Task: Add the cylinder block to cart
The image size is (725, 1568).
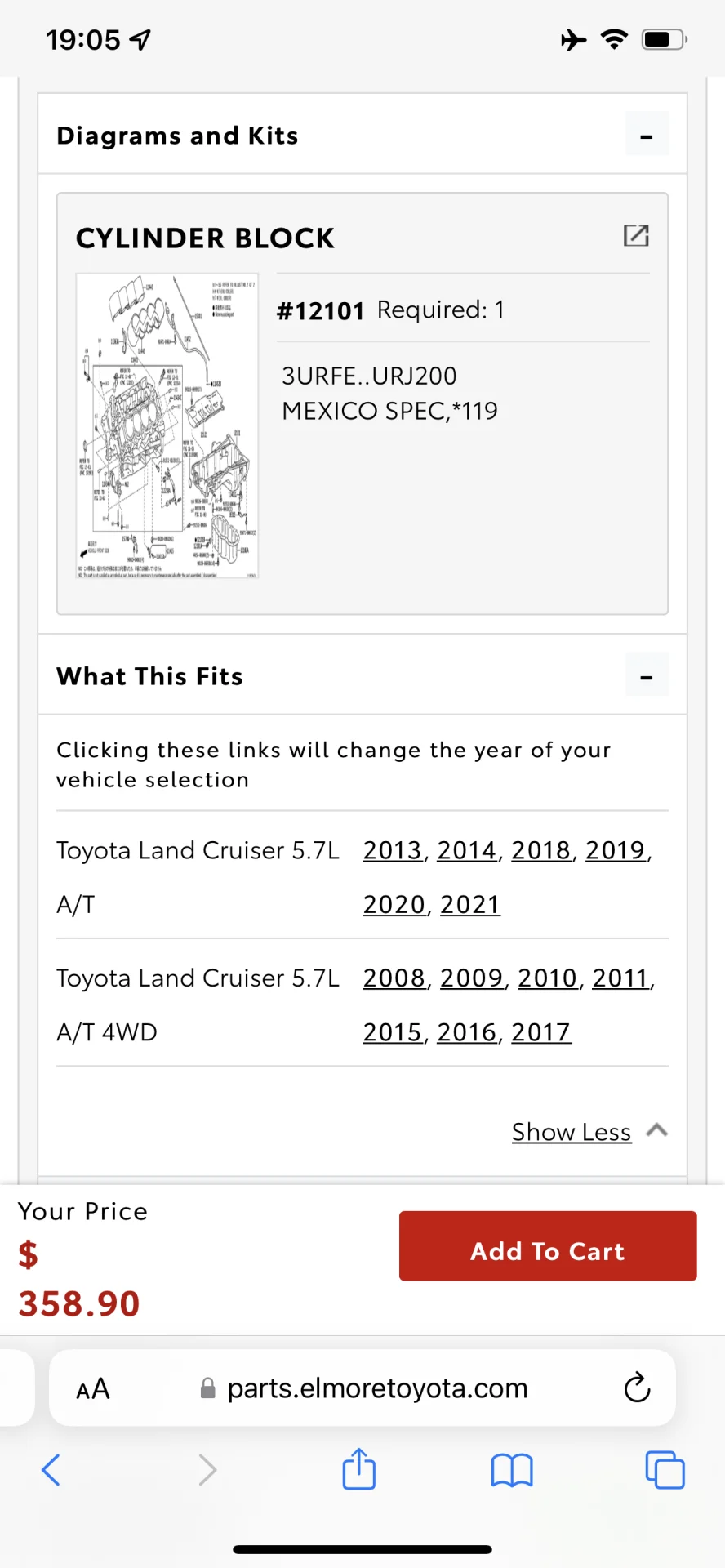Action: (x=548, y=1246)
